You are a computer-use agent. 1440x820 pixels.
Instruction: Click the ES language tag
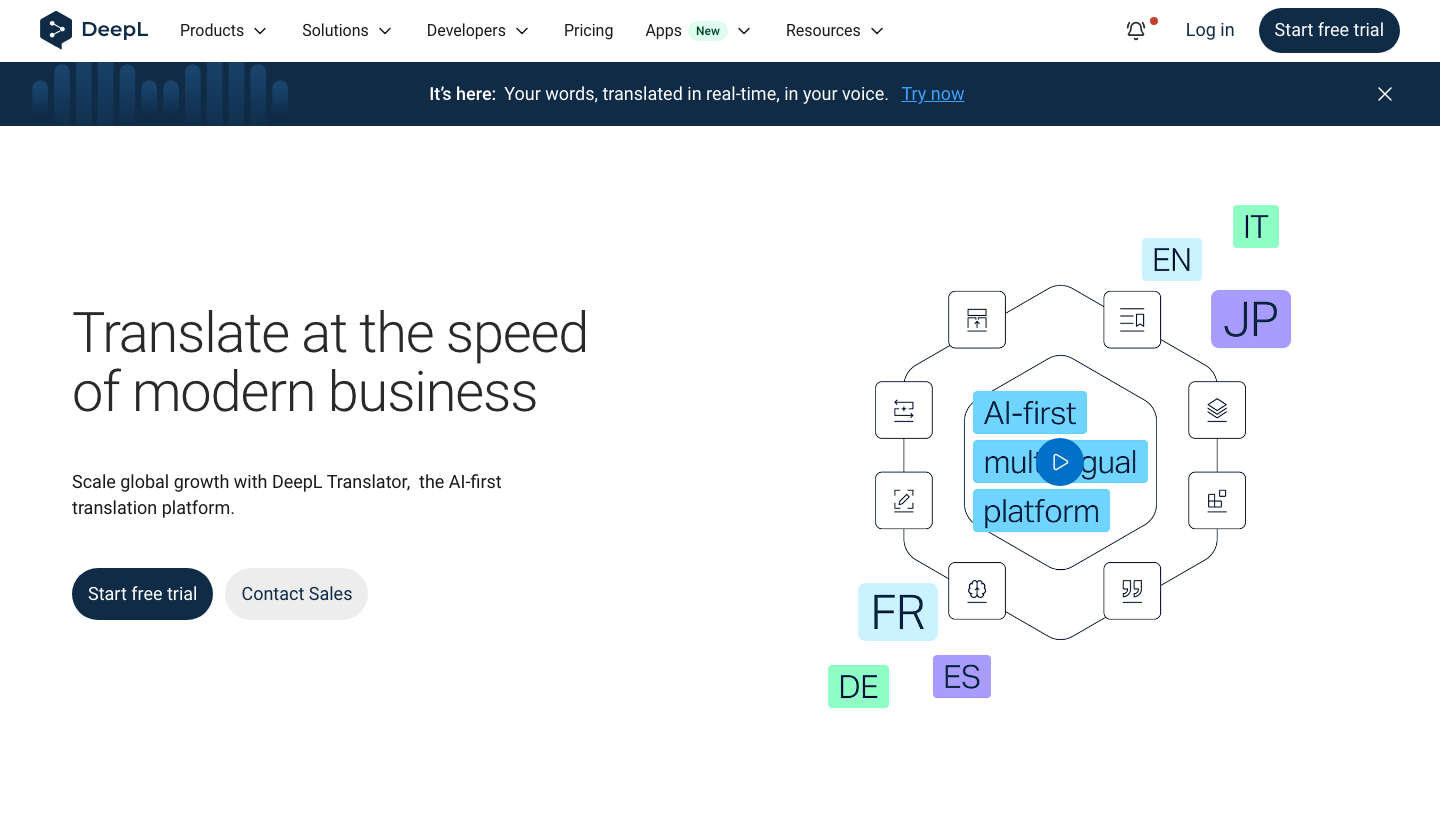(962, 677)
